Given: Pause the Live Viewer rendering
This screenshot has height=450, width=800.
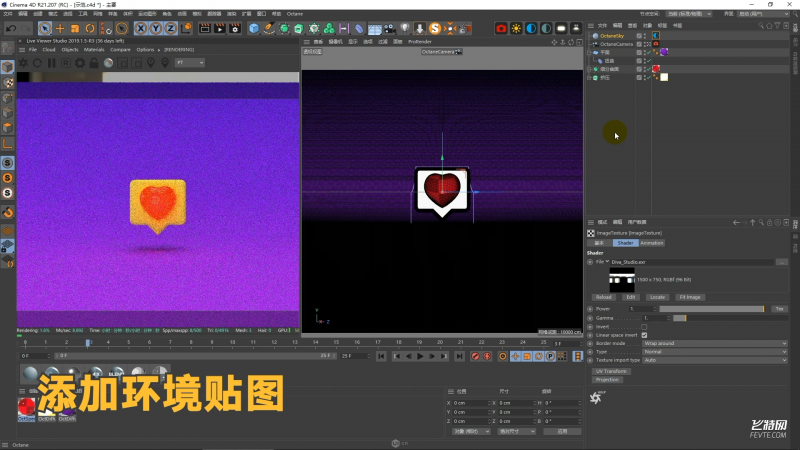Looking at the screenshot, I should (x=52, y=63).
